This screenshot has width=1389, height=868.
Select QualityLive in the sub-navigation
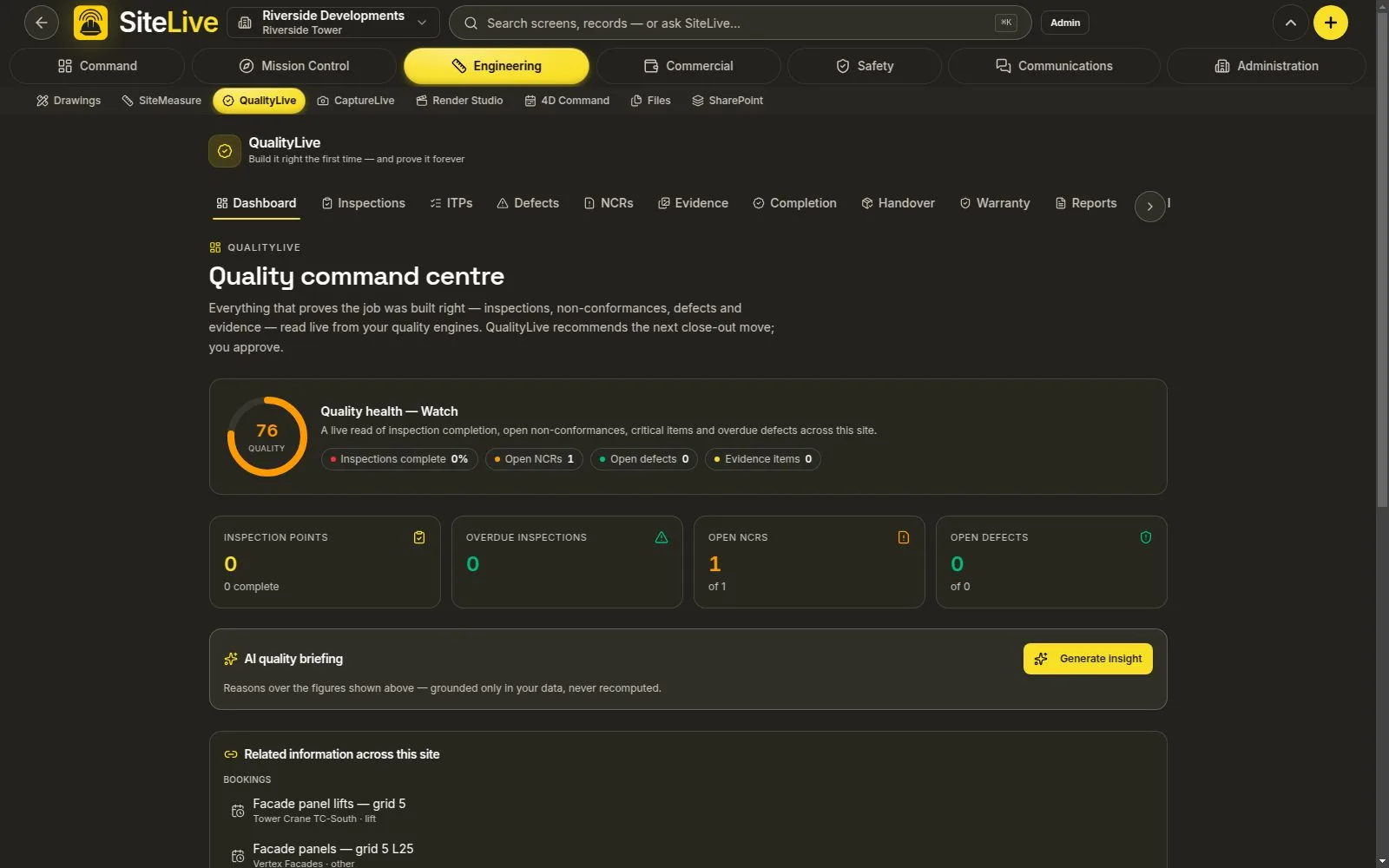coord(259,101)
